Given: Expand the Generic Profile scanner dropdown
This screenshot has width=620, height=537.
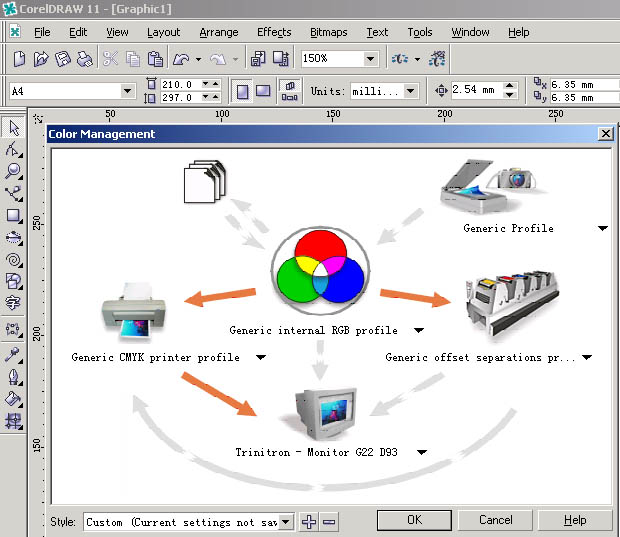Looking at the screenshot, I should [x=603, y=228].
